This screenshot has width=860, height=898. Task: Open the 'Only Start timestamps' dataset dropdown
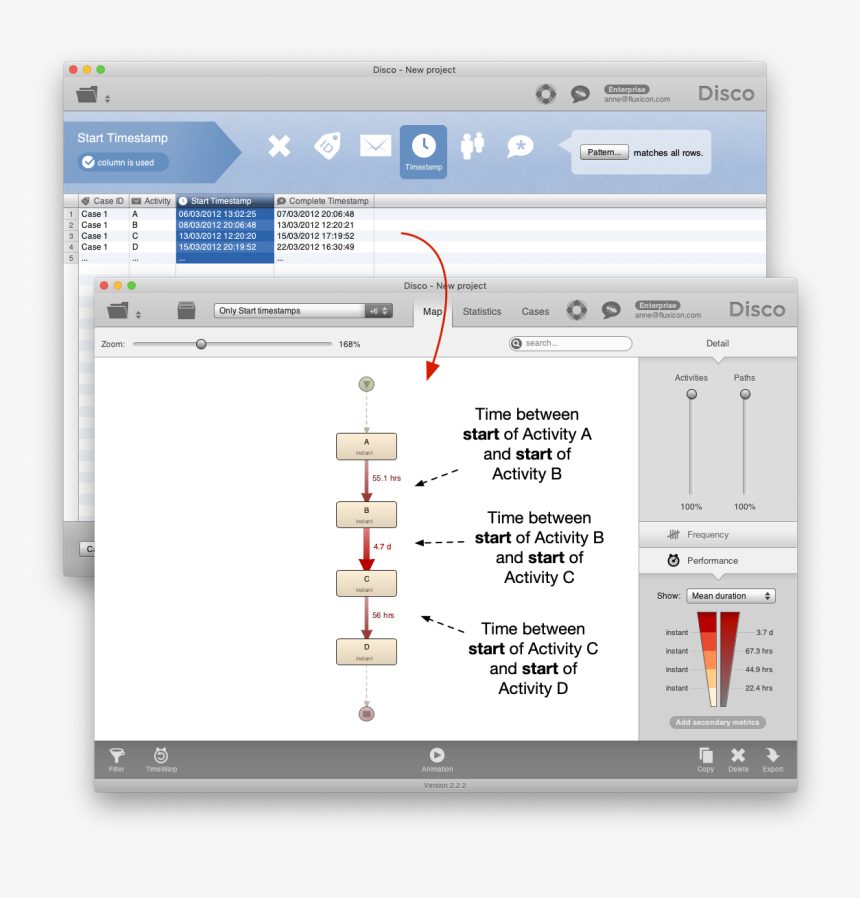point(303,310)
